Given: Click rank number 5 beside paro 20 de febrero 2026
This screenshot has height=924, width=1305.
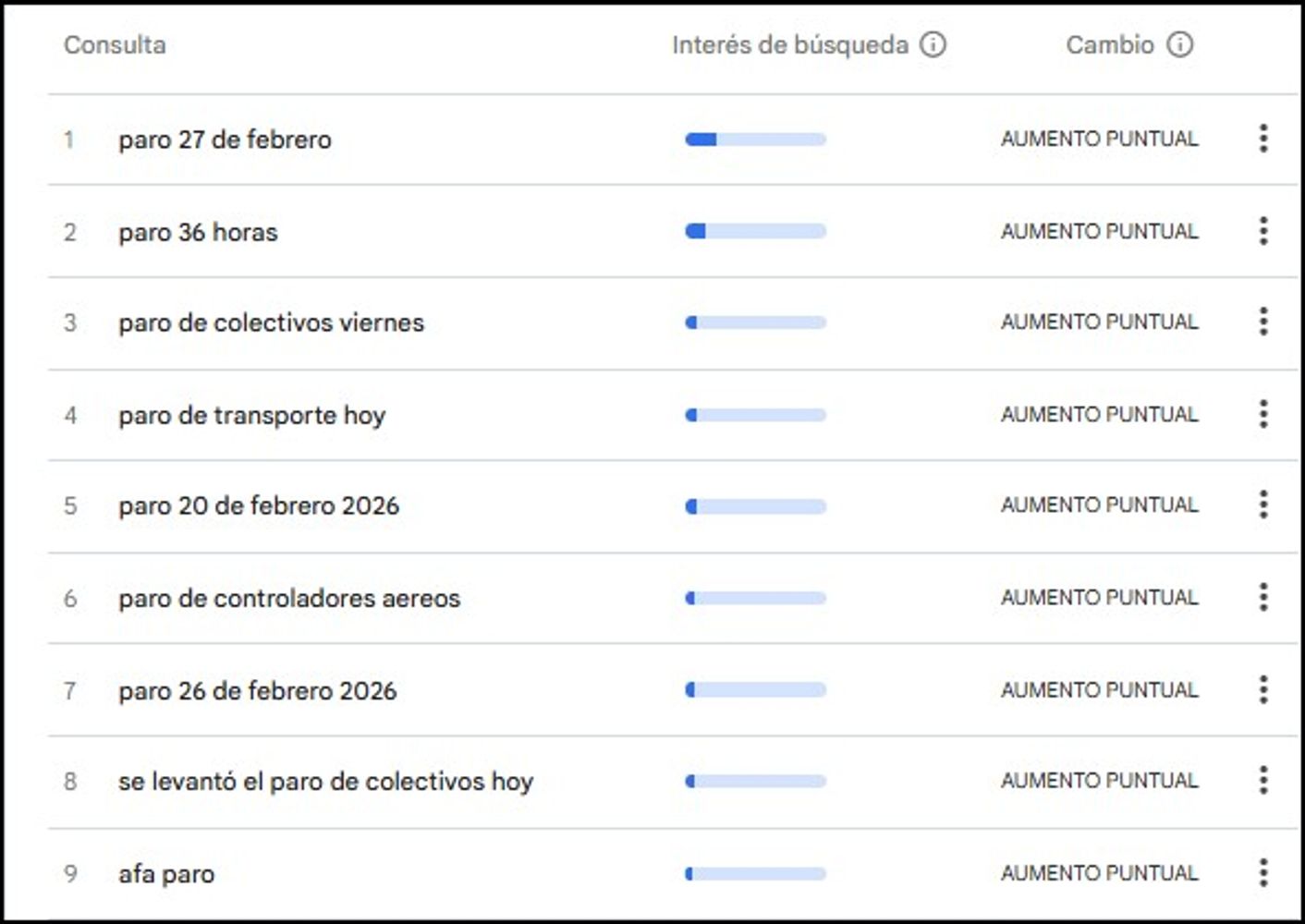Looking at the screenshot, I should [x=70, y=505].
